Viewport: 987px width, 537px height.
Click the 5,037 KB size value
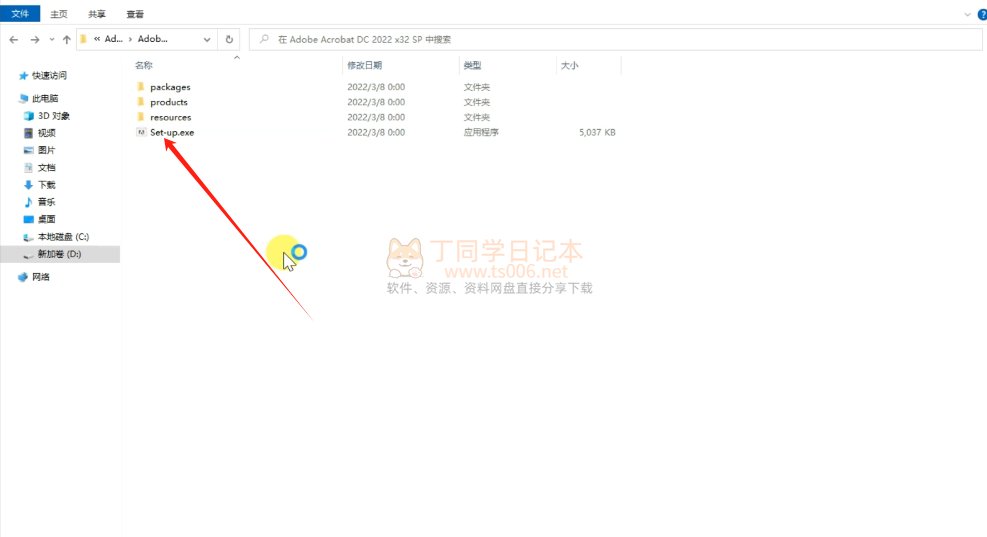pos(597,132)
